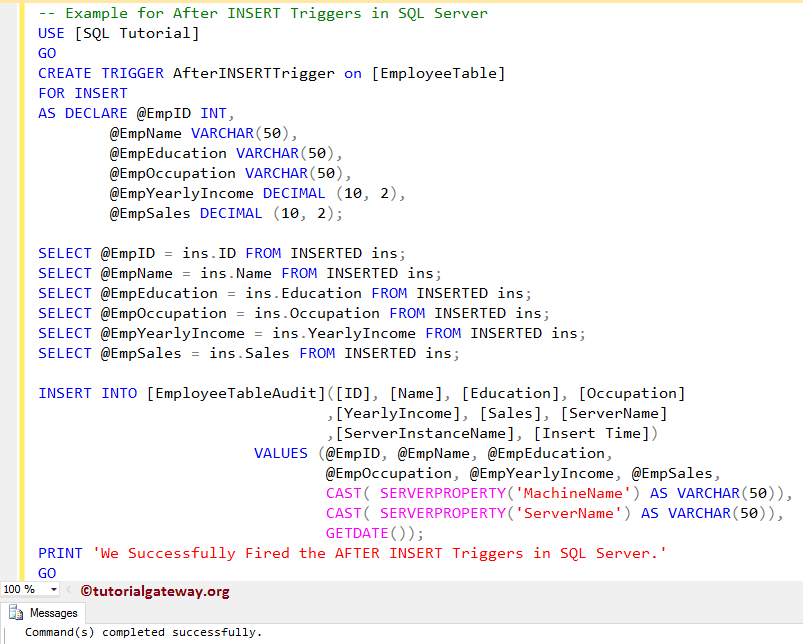Click the PRINT success message line

coord(300,553)
